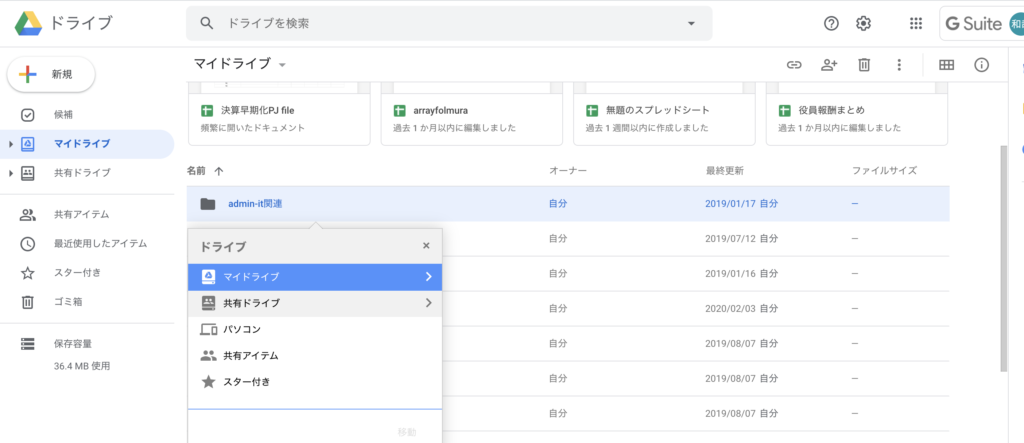Click the admin-it関連 folder name
Viewport: 1024px width, 443px height.
tap(255, 204)
